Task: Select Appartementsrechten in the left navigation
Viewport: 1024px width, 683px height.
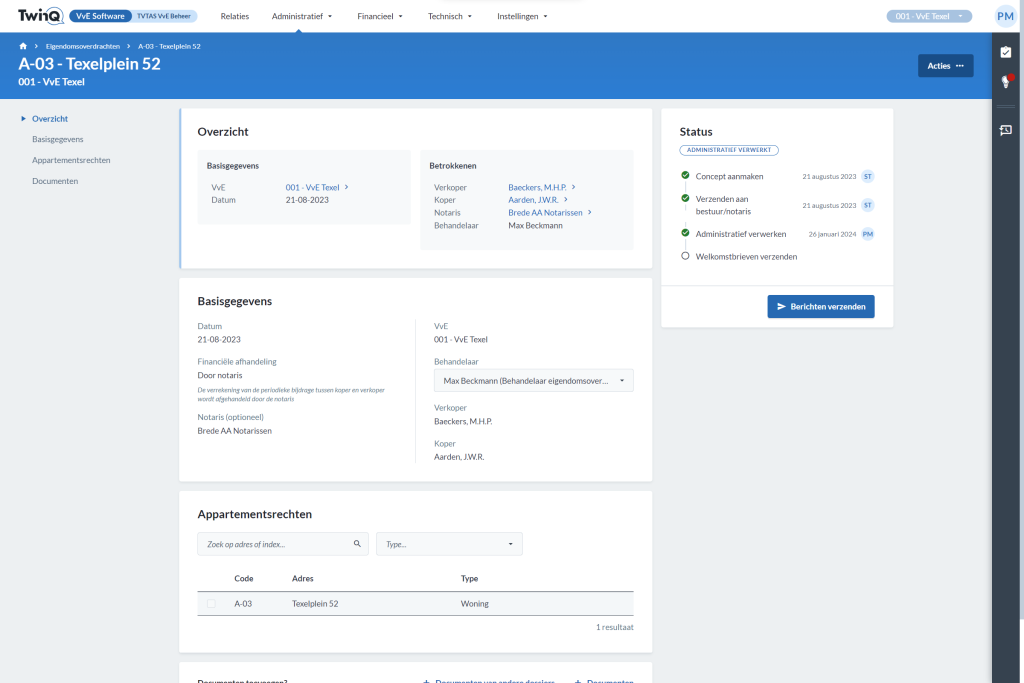Action: click(x=71, y=160)
